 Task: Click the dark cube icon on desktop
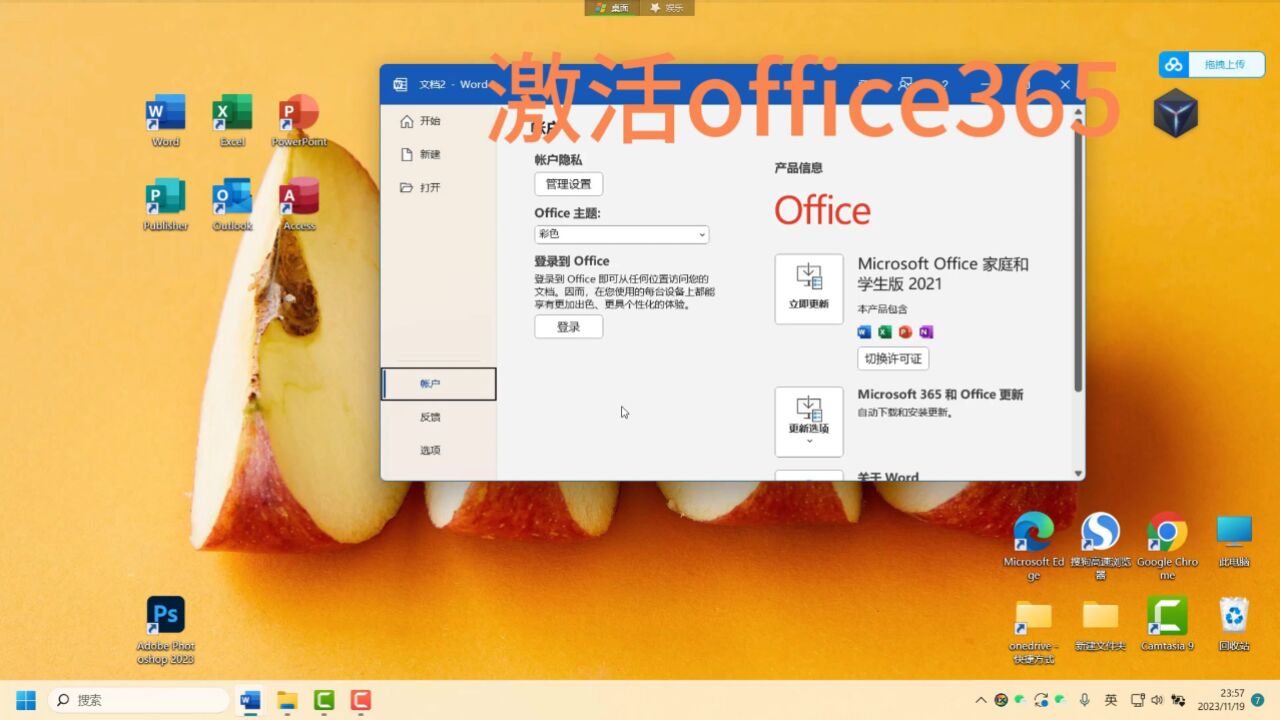pyautogui.click(x=1176, y=112)
